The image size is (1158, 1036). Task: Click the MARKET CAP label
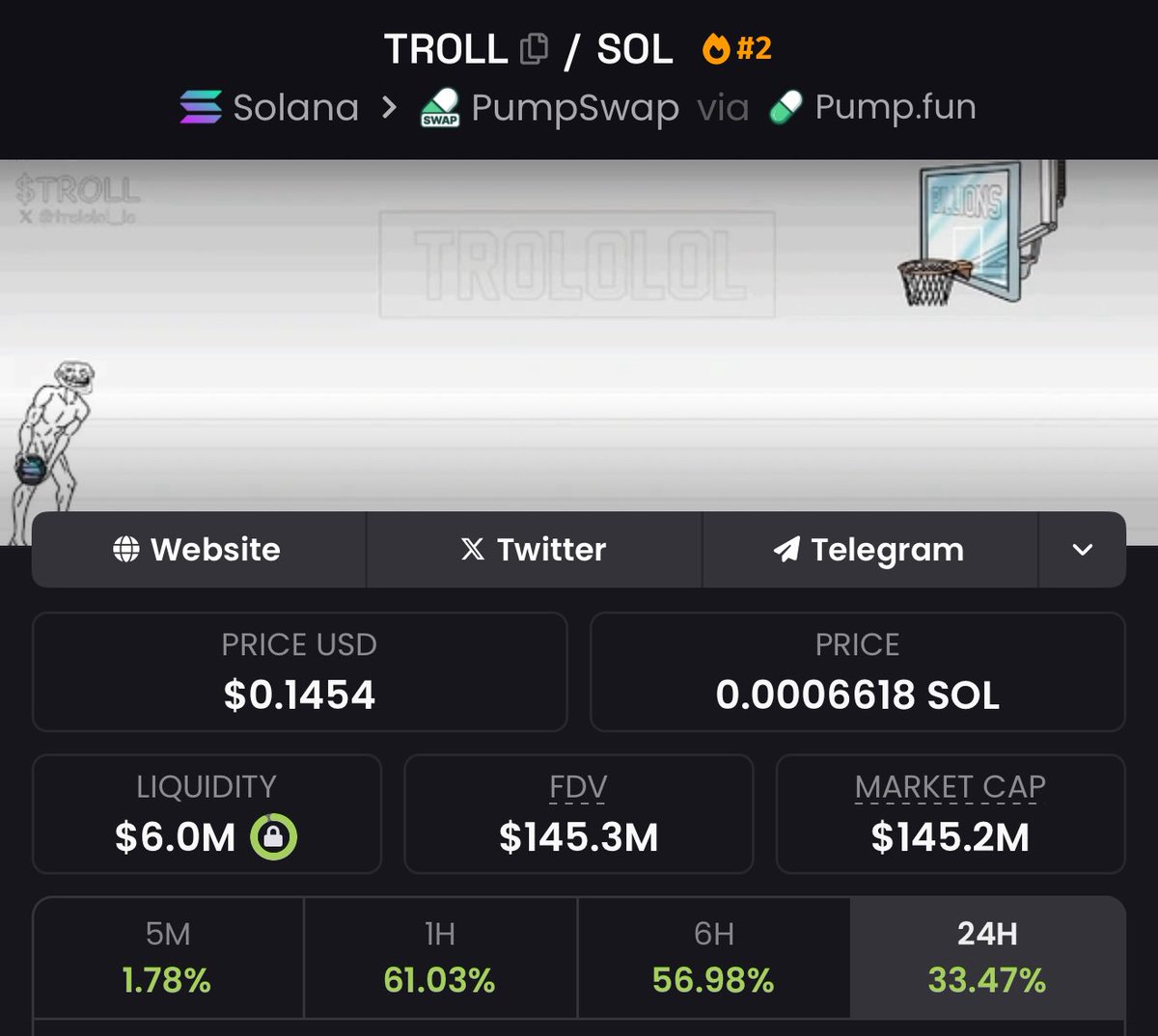point(951,787)
